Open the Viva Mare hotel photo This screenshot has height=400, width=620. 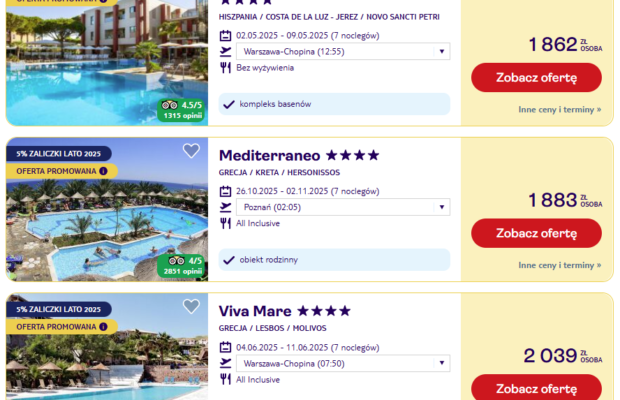107,365
